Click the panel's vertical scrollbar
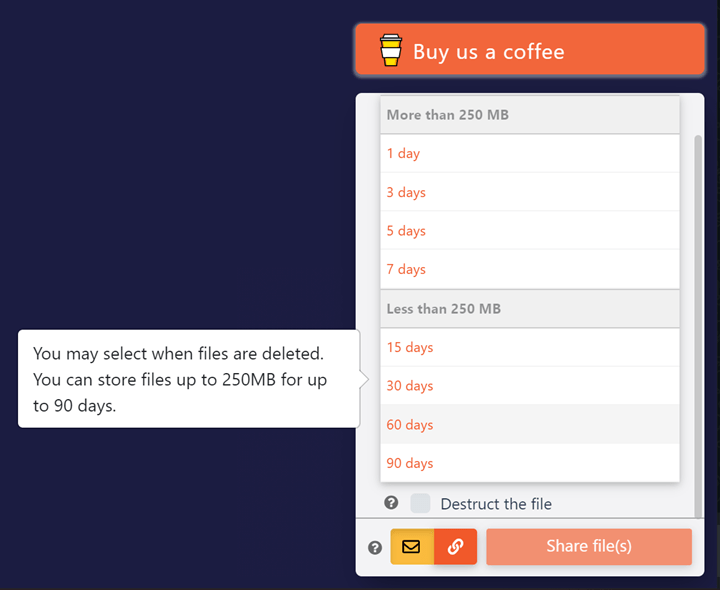Viewport: 720px width, 590px height. click(698, 326)
